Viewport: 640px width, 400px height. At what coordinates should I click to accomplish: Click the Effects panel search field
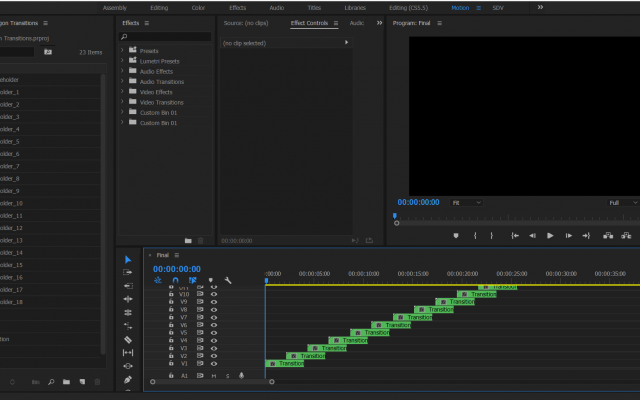coord(165,37)
